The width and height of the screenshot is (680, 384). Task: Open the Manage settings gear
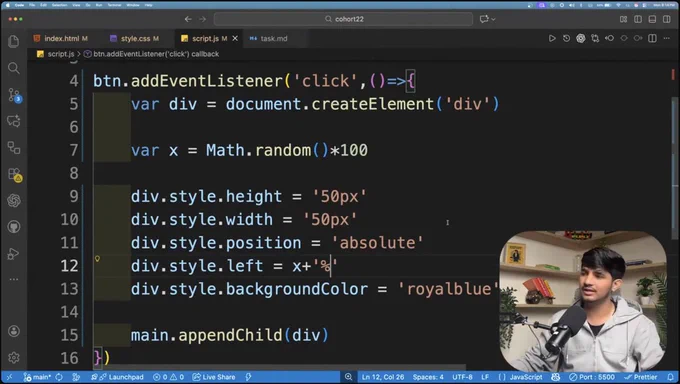pyautogui.click(x=13, y=358)
